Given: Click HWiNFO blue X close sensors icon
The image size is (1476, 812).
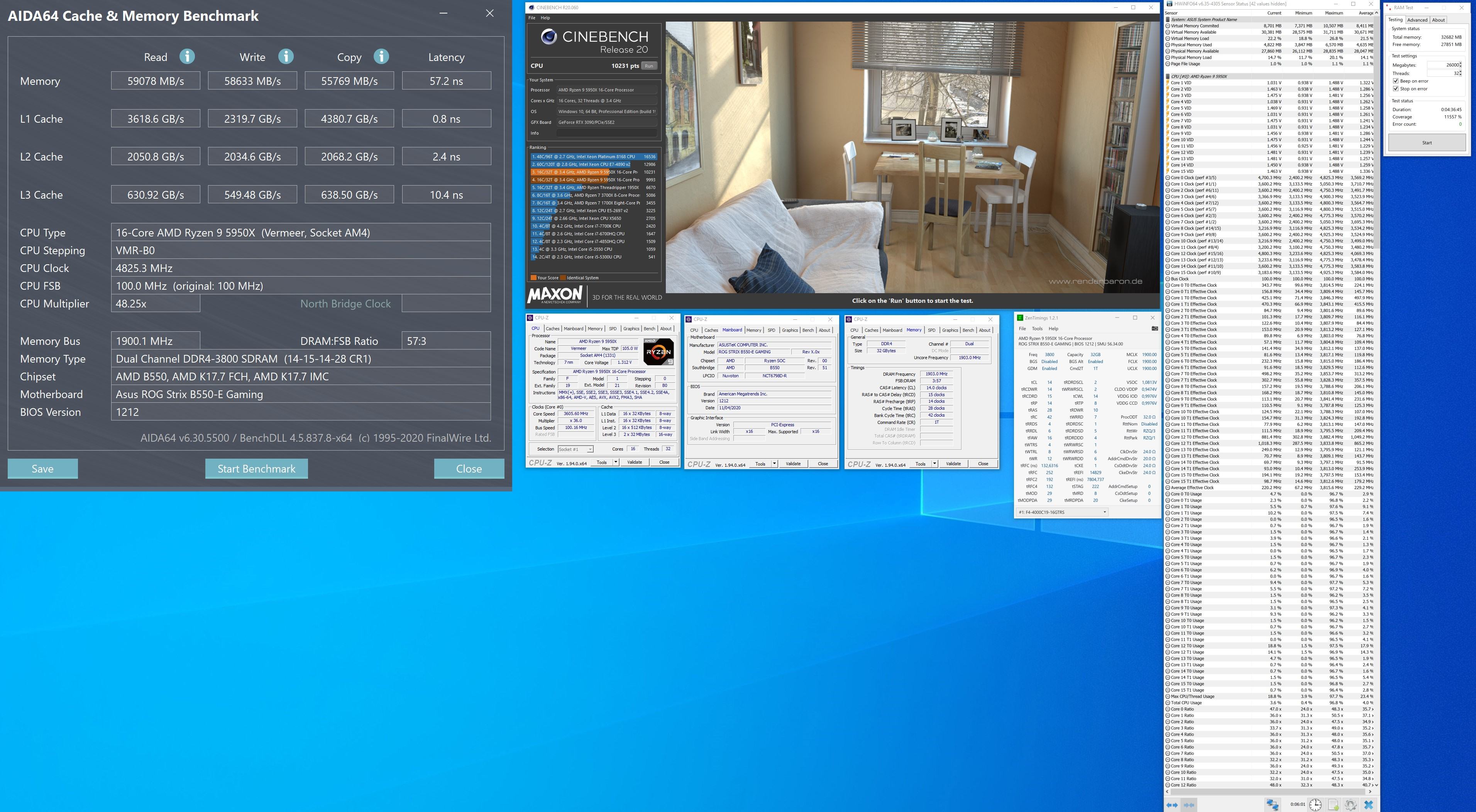Looking at the screenshot, I should coord(1368,805).
